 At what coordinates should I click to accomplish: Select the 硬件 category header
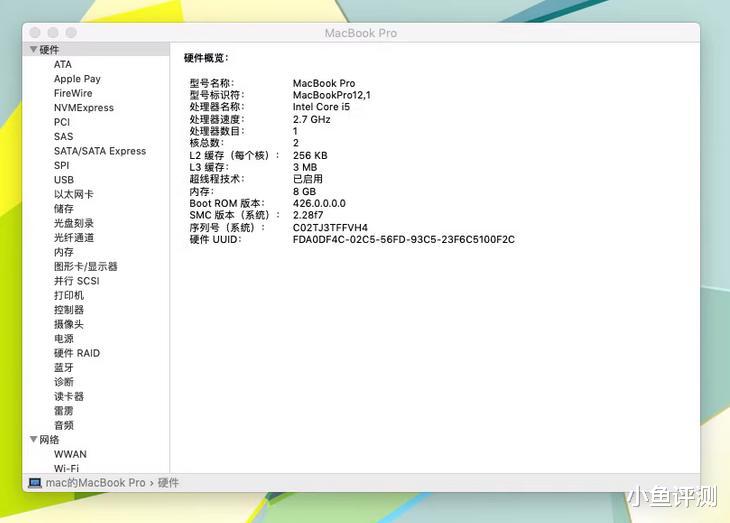49,49
